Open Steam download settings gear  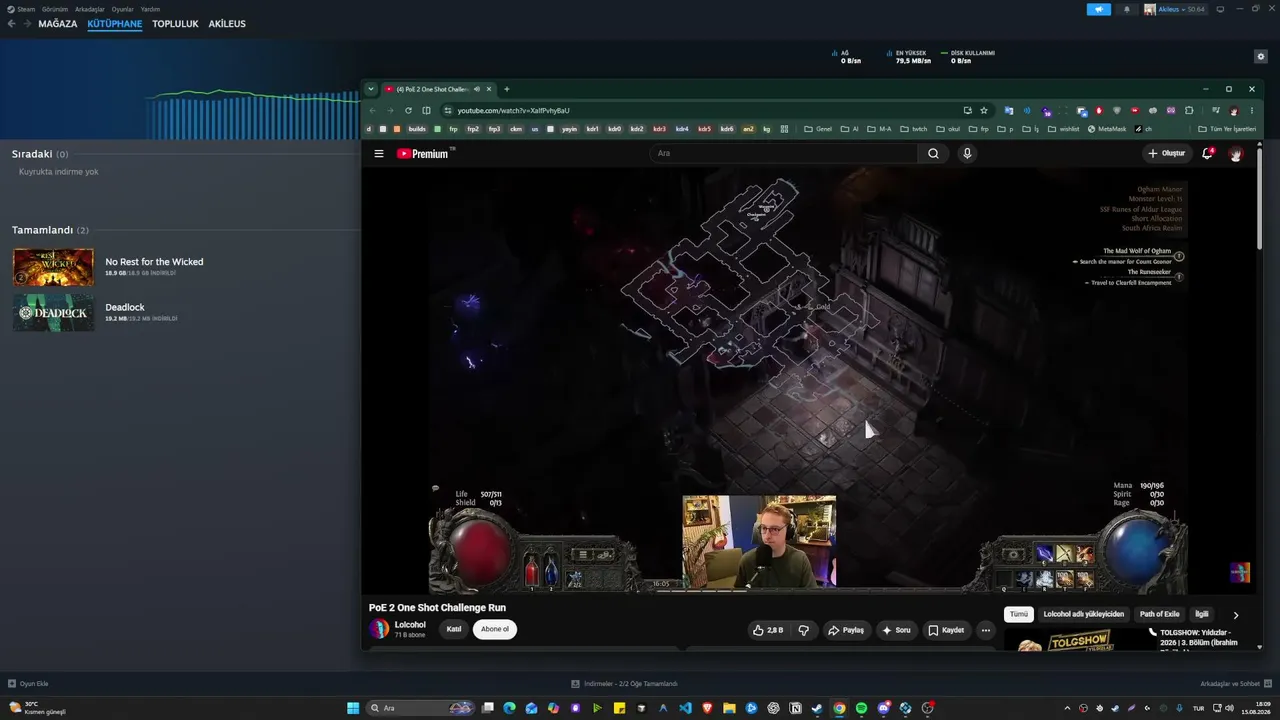pos(1261,57)
